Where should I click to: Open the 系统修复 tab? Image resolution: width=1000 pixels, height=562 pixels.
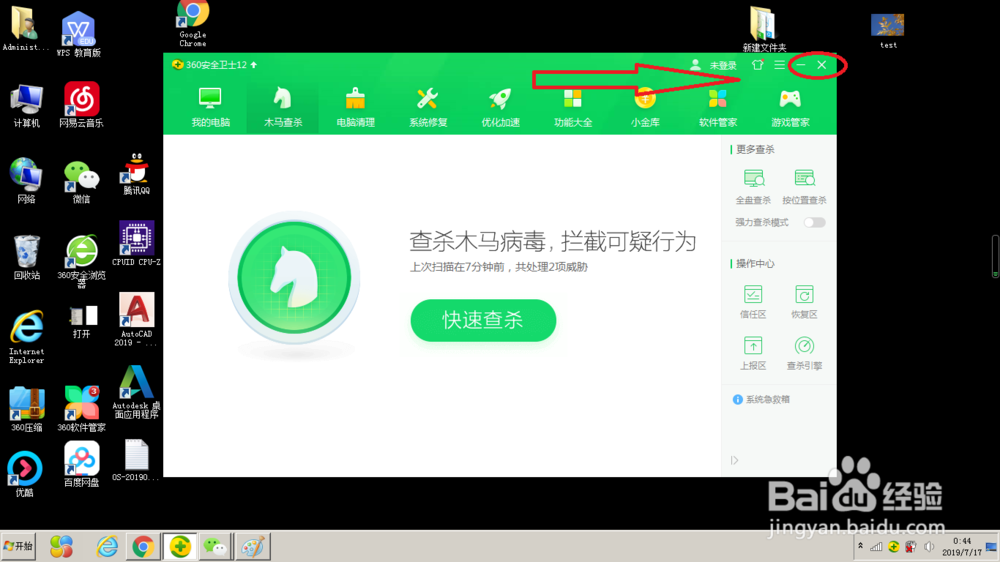coord(428,107)
